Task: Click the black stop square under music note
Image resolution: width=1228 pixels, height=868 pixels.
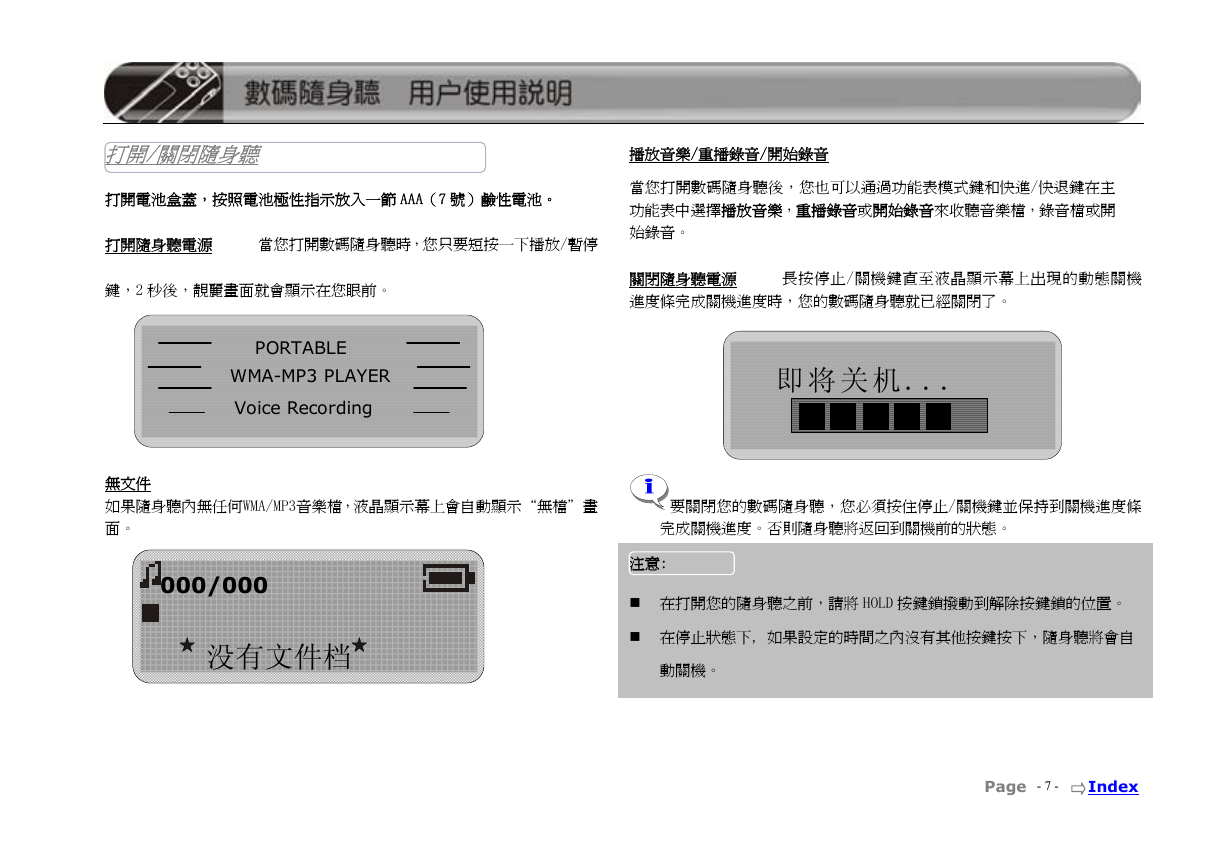Action: (150, 613)
